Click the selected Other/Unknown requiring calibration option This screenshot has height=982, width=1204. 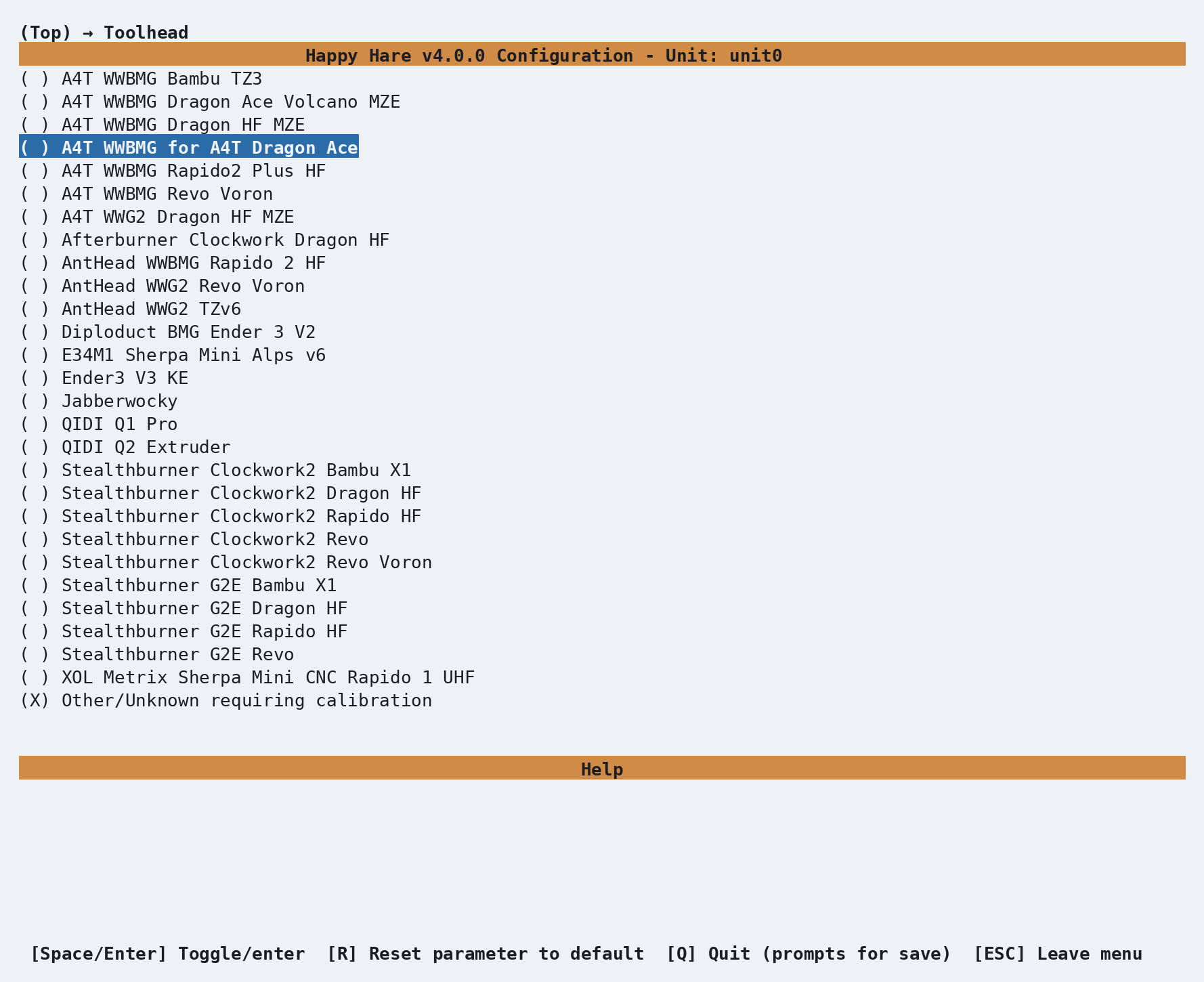(x=225, y=700)
